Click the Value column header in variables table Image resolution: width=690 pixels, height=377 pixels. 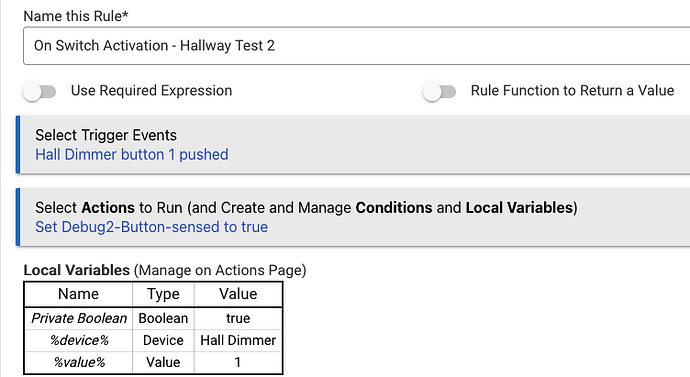coord(238,294)
